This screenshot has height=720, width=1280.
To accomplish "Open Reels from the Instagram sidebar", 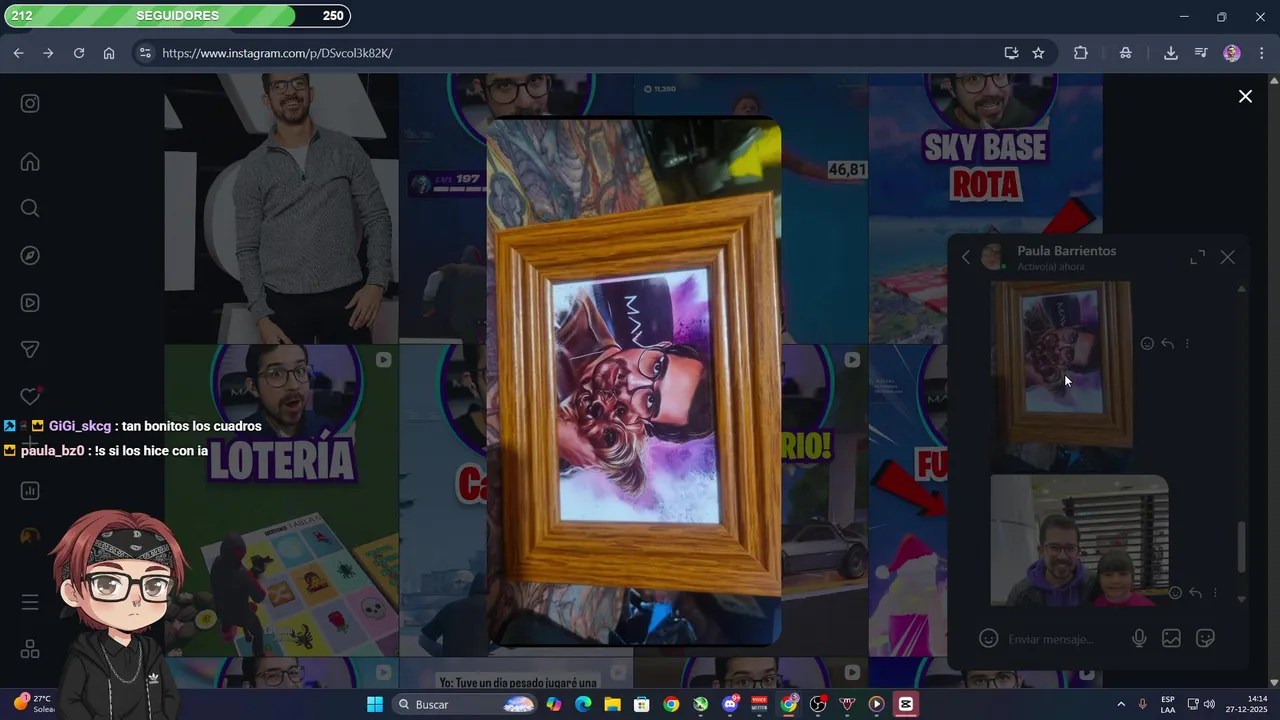I will pos(30,302).
